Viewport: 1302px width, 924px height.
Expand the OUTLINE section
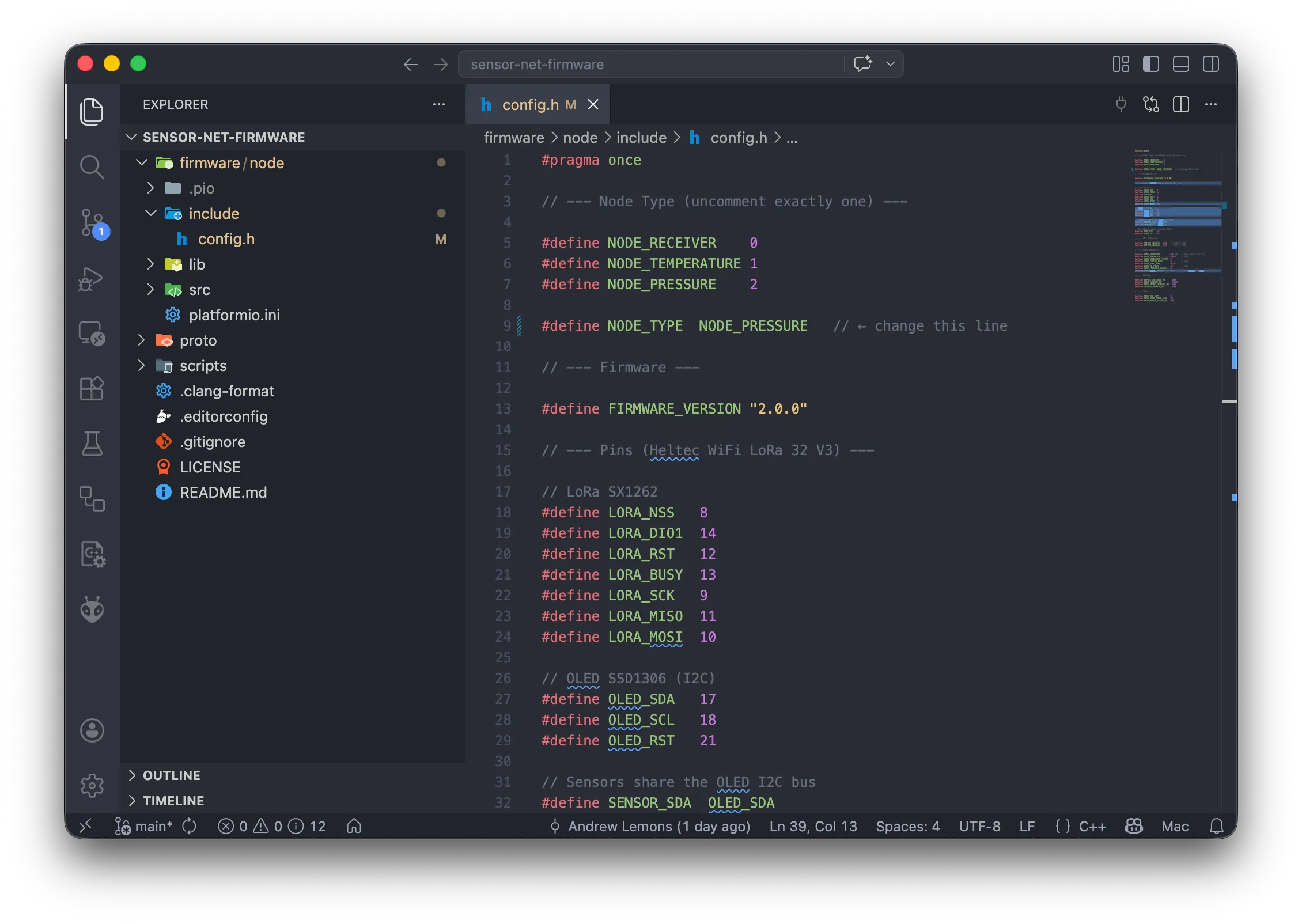coord(293,775)
